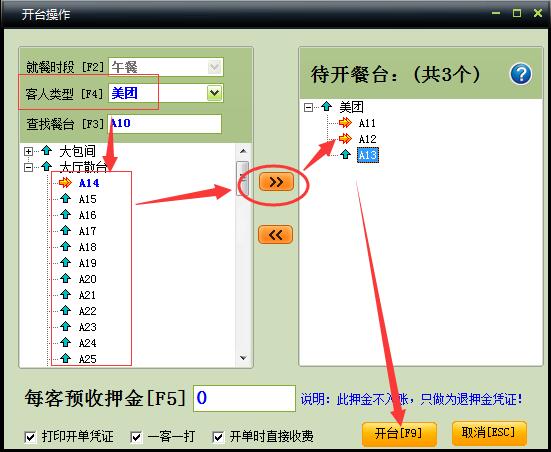Viewport: 551px width, 452px height.
Task: Select table A22 in the list
Action: [x=87, y=311]
